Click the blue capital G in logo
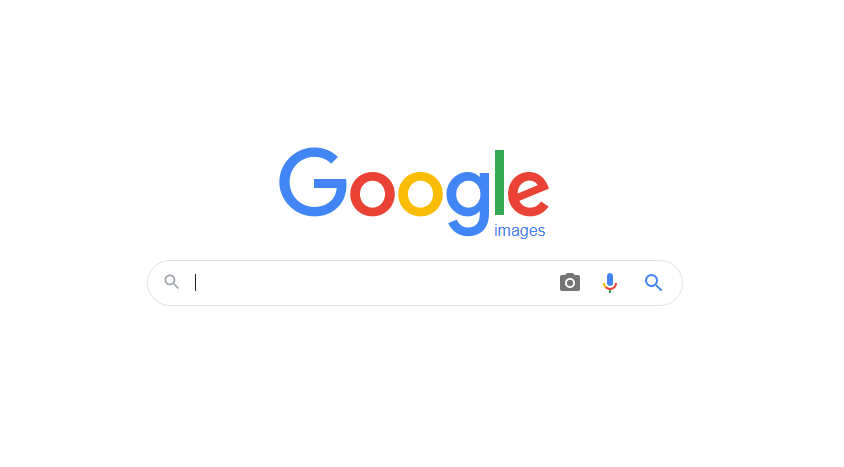Screen dimensions: 844x467 click(313, 182)
